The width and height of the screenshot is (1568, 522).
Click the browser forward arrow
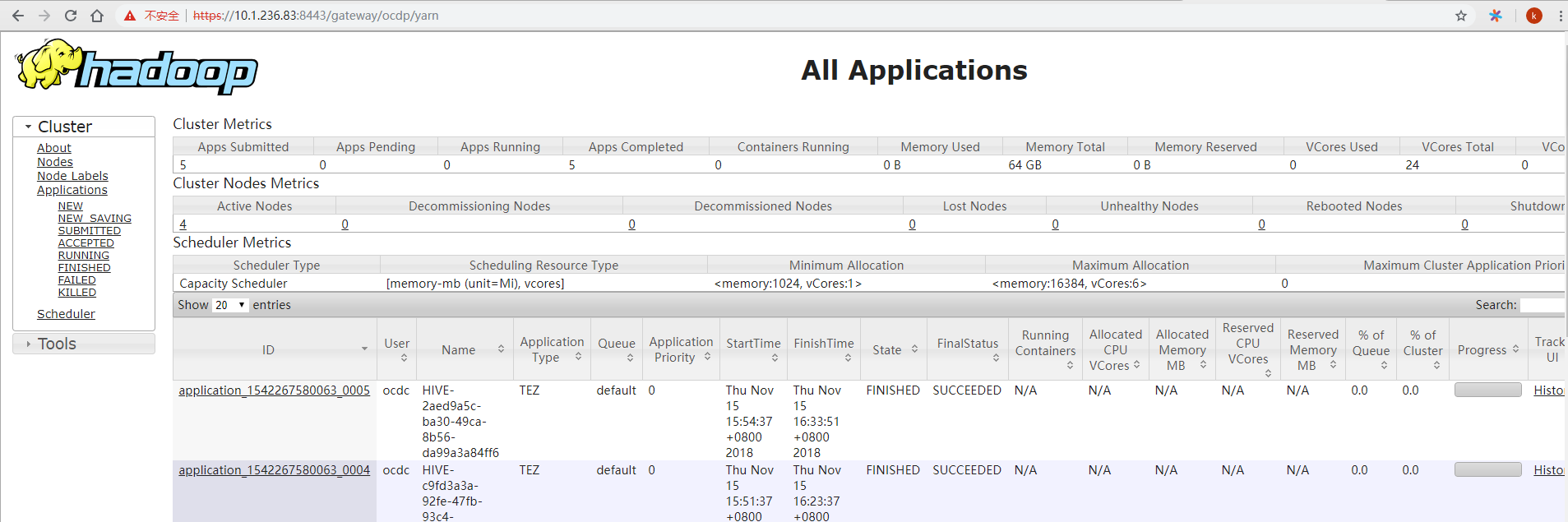point(44,16)
